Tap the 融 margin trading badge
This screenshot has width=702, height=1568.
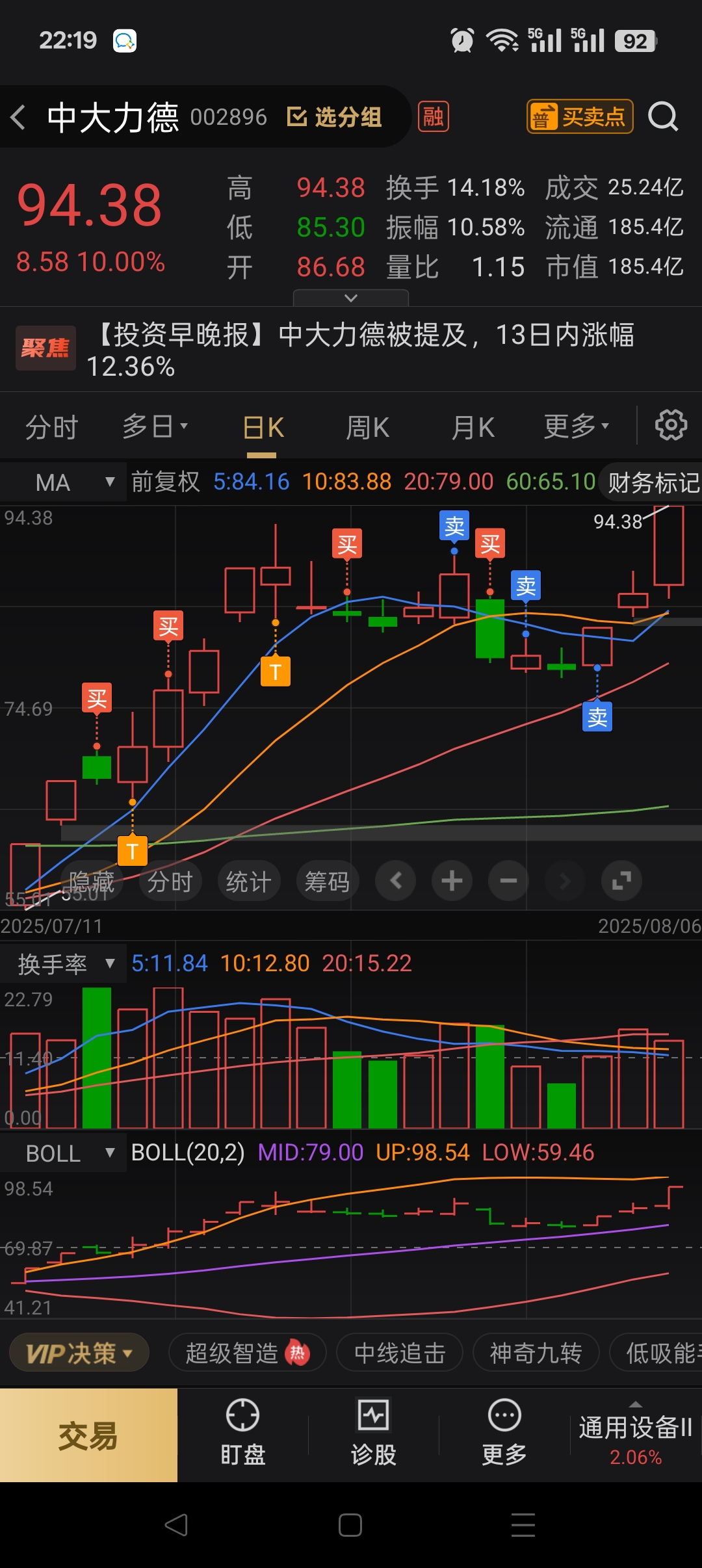coord(433,117)
